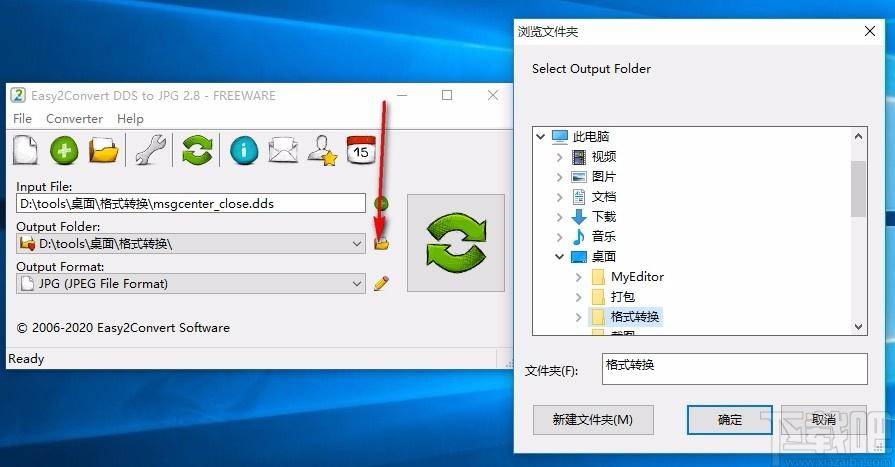Select 此电脑 in folder tree
This screenshot has height=467, width=895.
pyautogui.click(x=591, y=136)
